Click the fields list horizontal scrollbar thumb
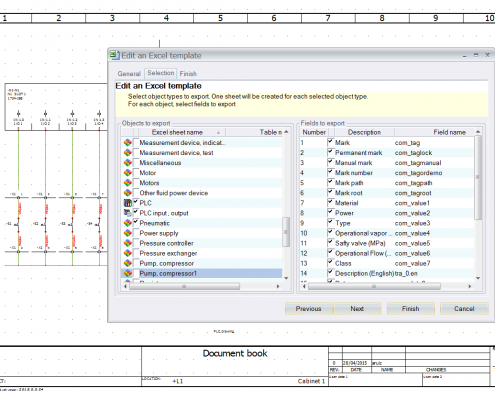The image size is (495, 400). tap(374, 286)
